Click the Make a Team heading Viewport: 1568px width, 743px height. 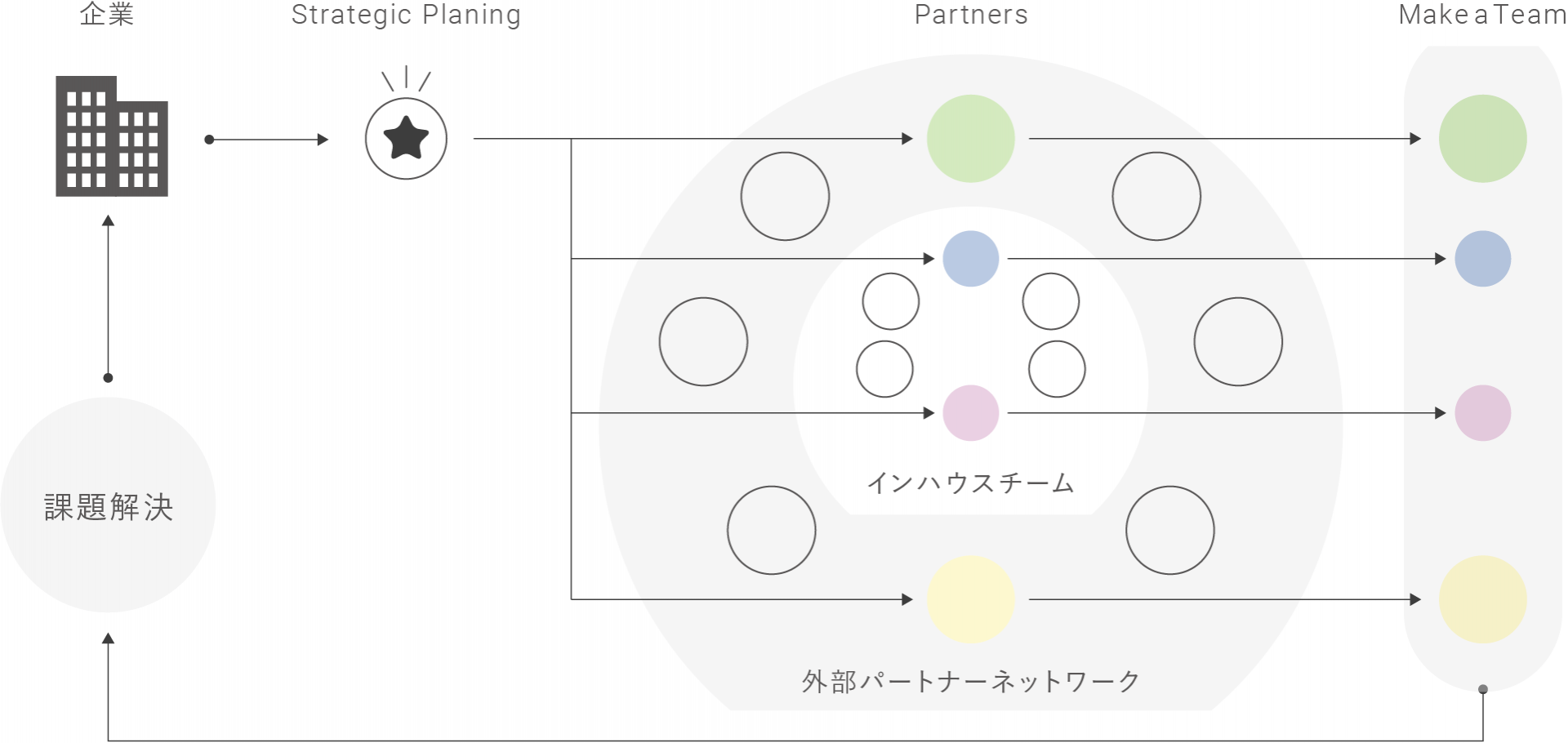pyautogui.click(x=1482, y=15)
